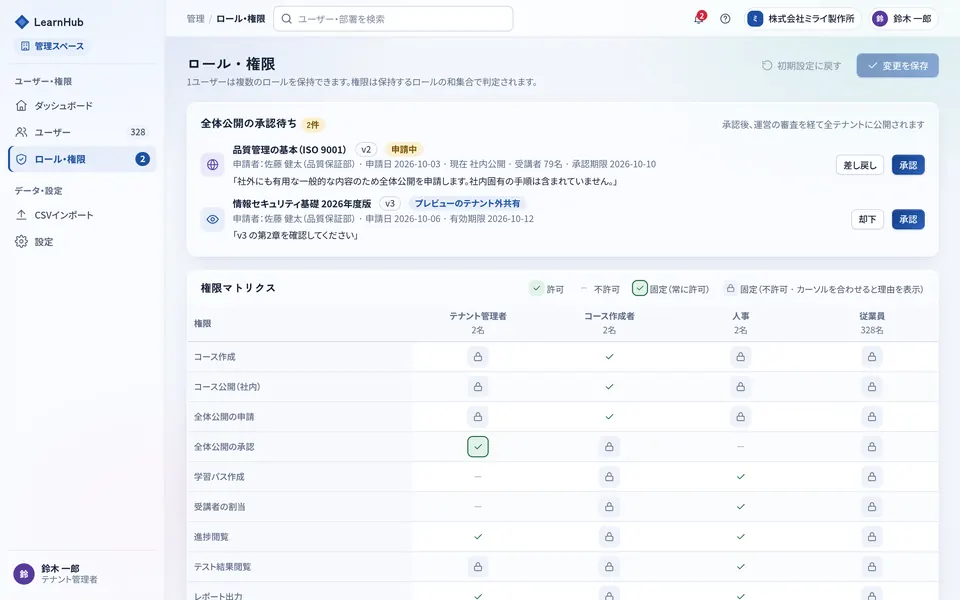This screenshot has width=960, height=600.
Task: Click the lock icon for 学習パス作成 under コース作成者
Action: coord(609,477)
